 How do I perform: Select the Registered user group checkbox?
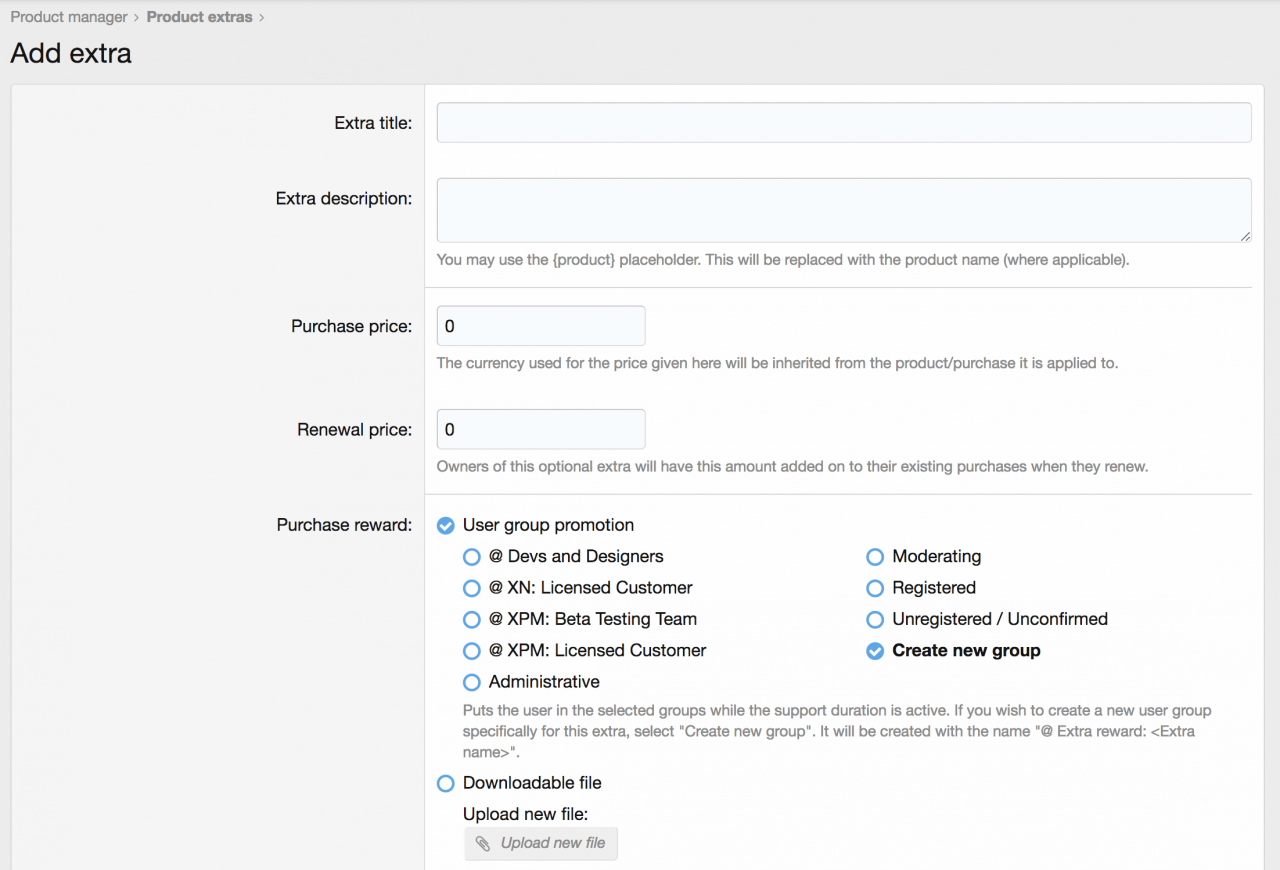(x=875, y=588)
